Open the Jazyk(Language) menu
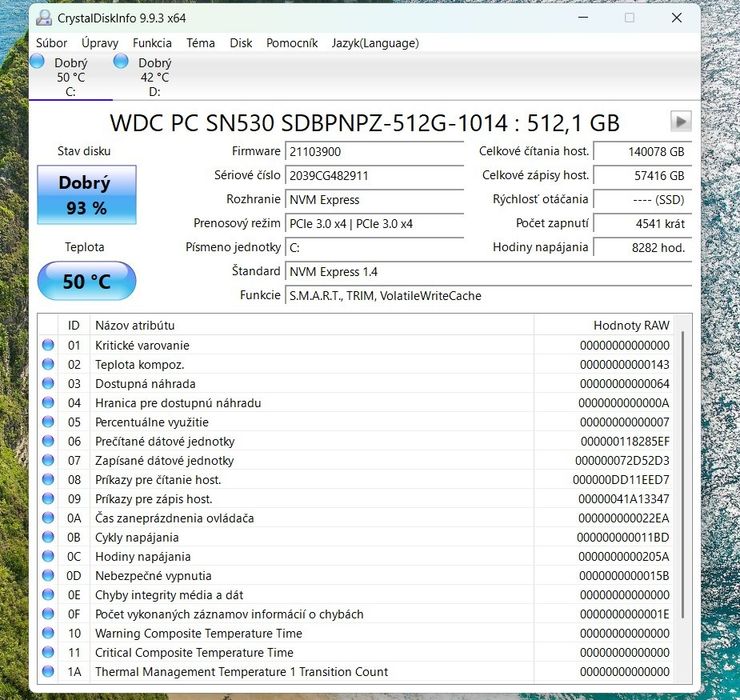This screenshot has width=740, height=700. 375,43
